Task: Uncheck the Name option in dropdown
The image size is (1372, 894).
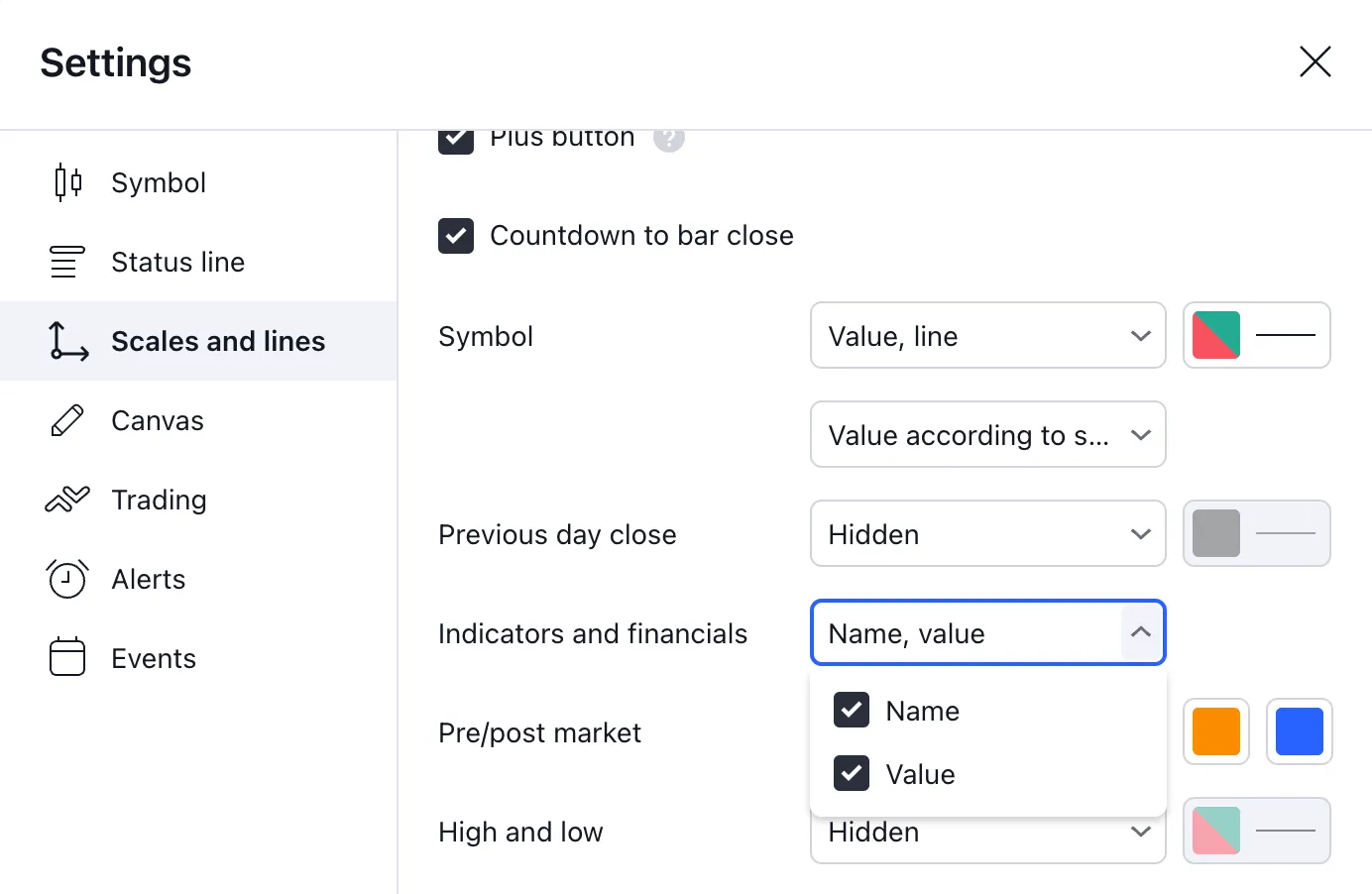Action: pos(852,711)
